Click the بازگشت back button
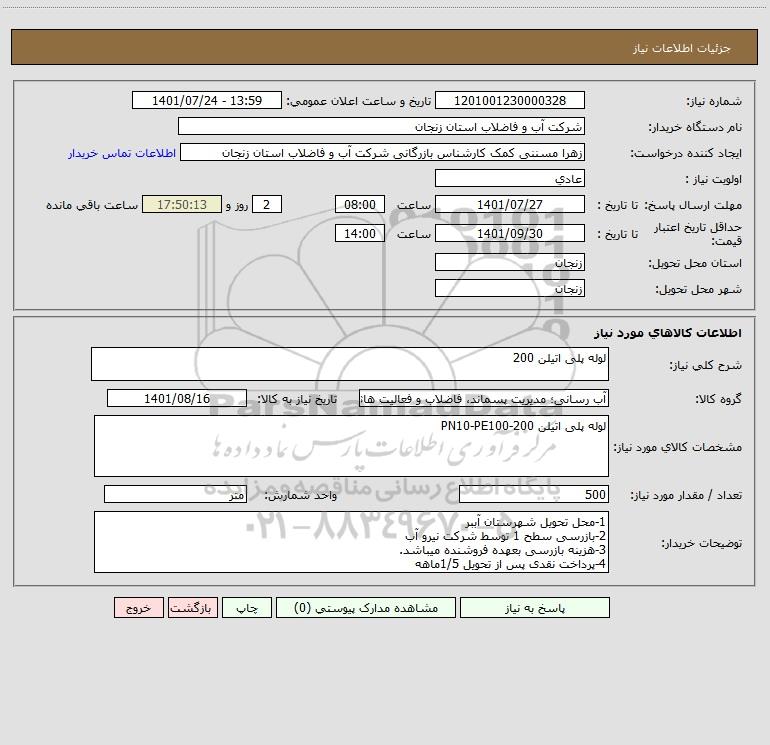 tap(192, 607)
